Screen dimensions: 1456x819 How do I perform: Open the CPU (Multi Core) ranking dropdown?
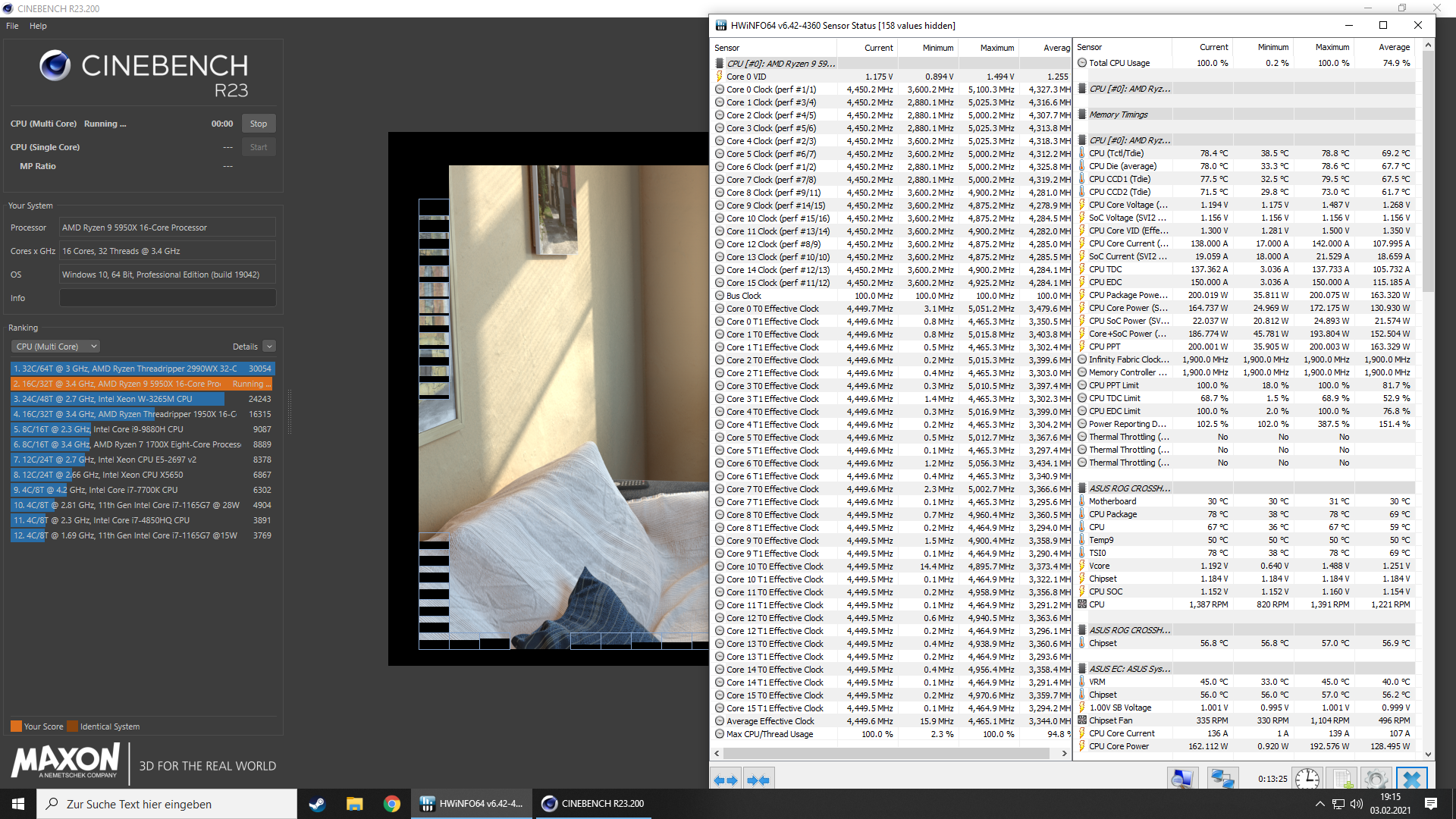tap(55, 347)
